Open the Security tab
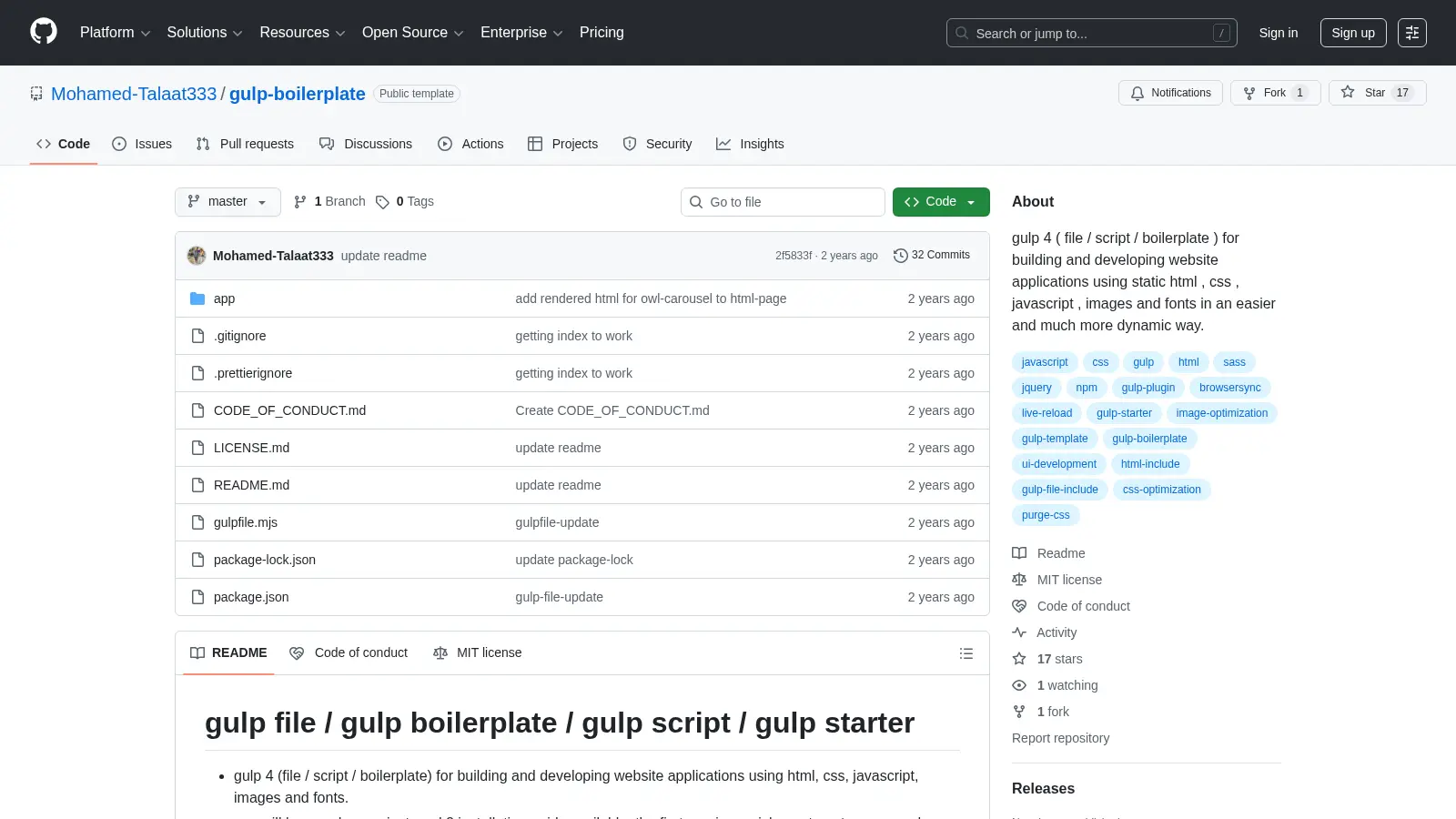This screenshot has height=819, width=1456. 657,144
